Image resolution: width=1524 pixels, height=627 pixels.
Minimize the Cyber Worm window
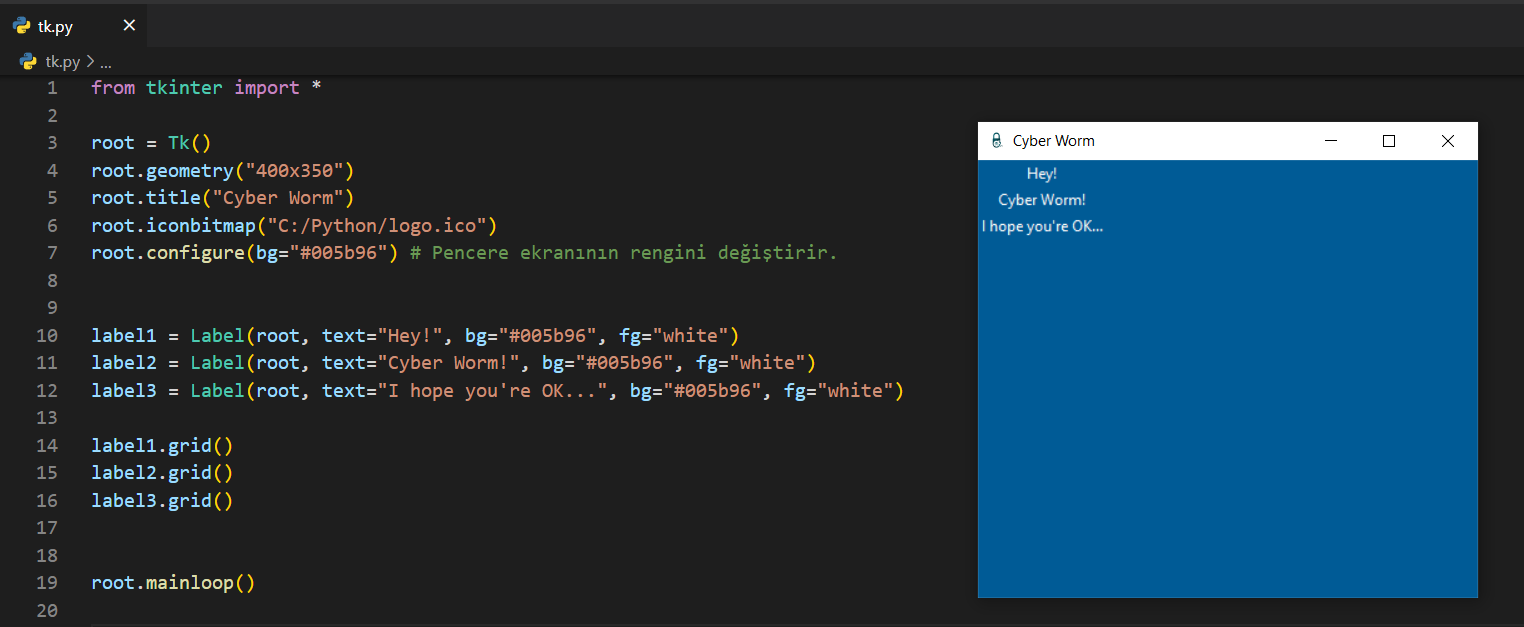click(1330, 141)
